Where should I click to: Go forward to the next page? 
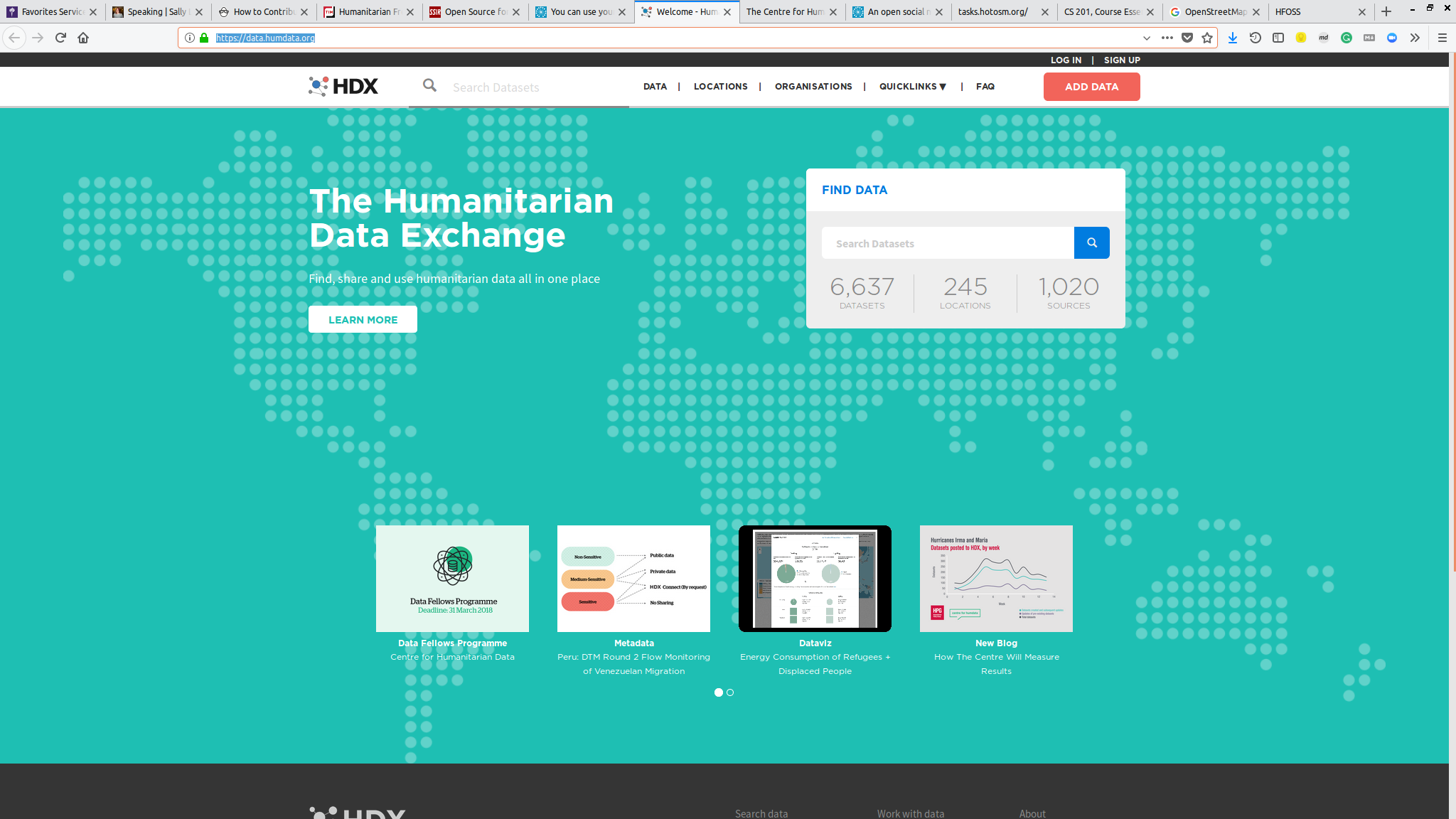pyautogui.click(x=38, y=38)
